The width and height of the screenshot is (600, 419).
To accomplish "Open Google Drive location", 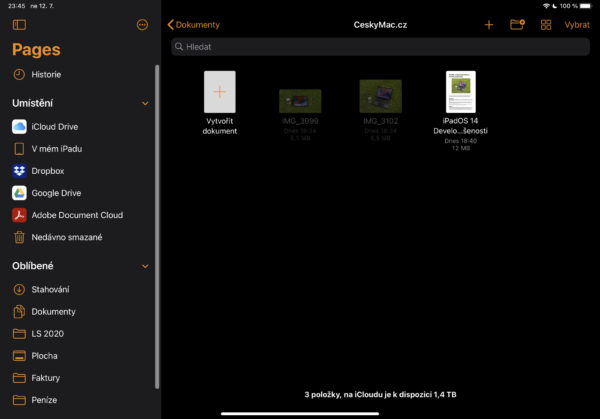I will click(x=56, y=193).
